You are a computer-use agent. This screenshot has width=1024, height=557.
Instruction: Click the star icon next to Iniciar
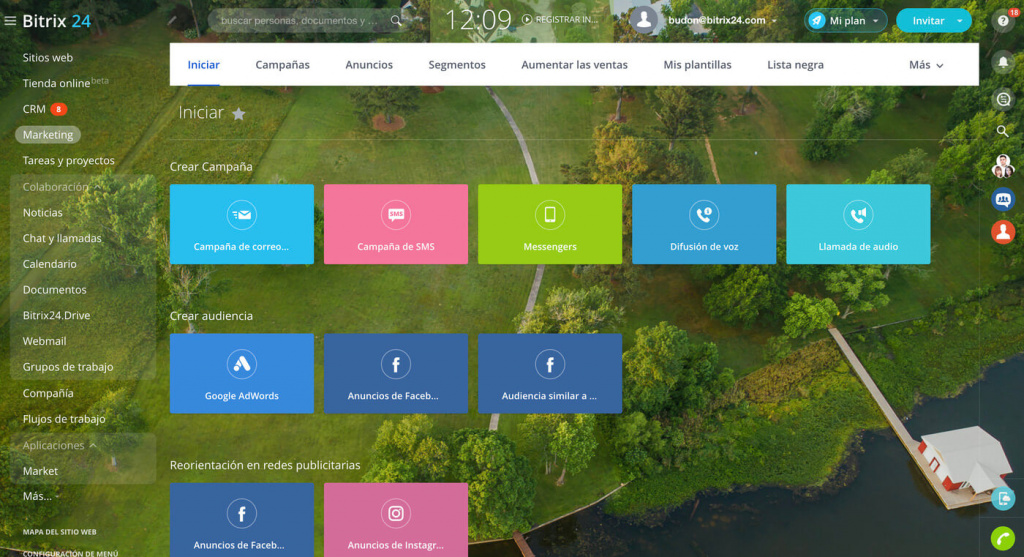click(x=239, y=114)
